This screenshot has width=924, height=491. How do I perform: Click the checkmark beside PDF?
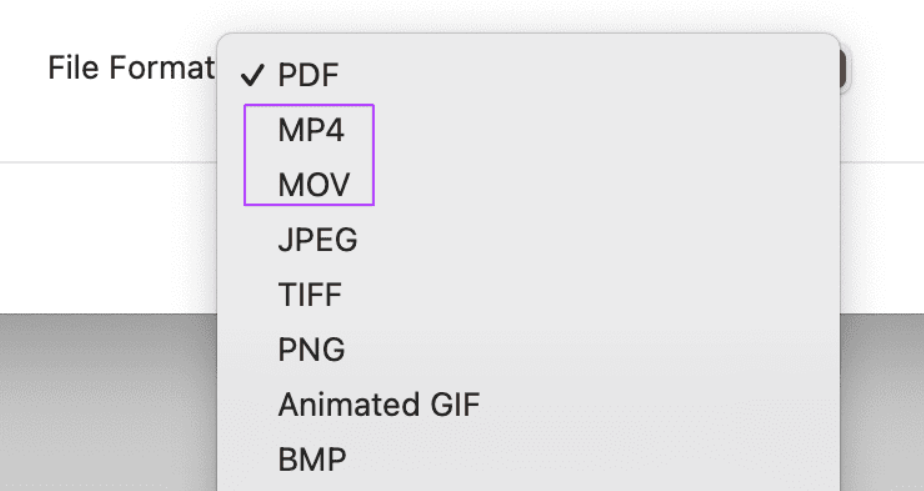(252, 75)
